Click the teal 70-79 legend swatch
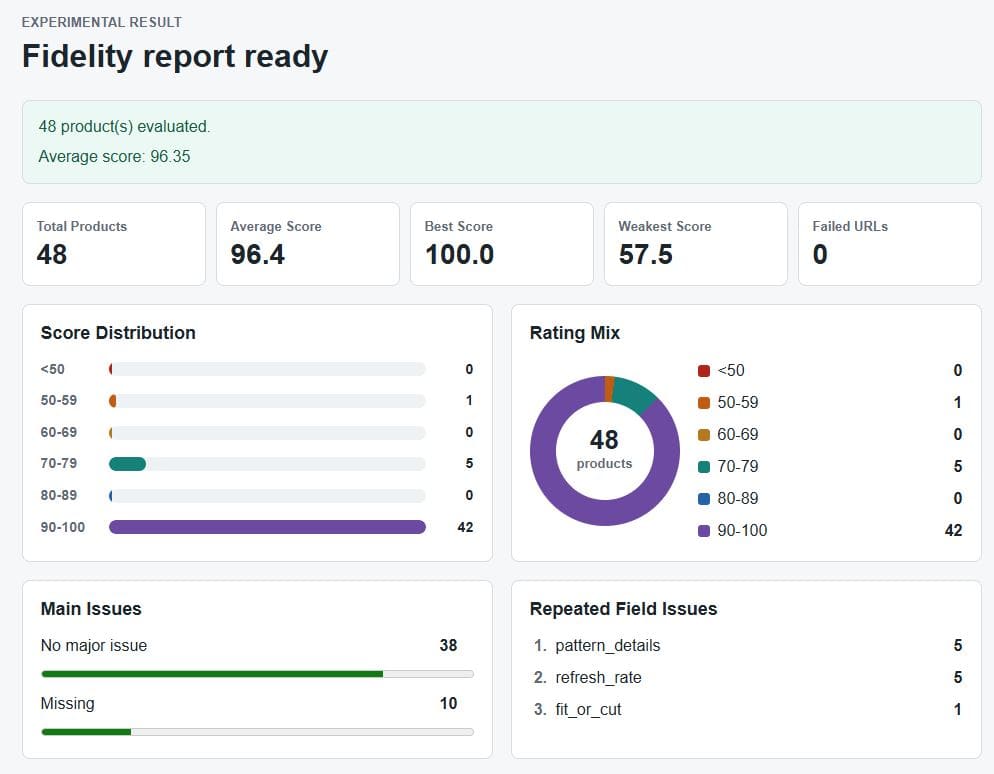The height and width of the screenshot is (774, 994). point(704,467)
